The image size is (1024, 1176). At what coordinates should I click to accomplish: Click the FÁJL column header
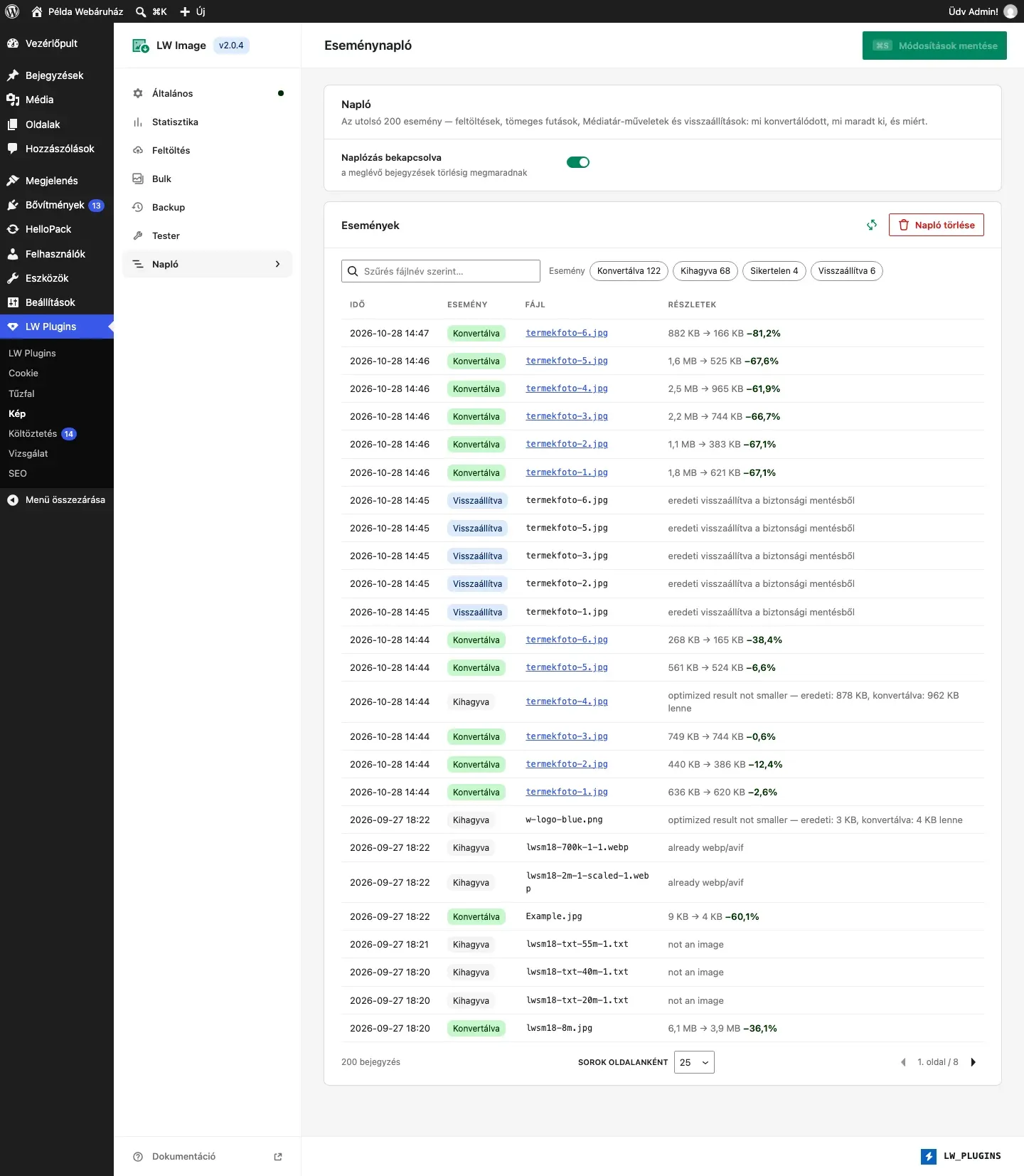(535, 304)
